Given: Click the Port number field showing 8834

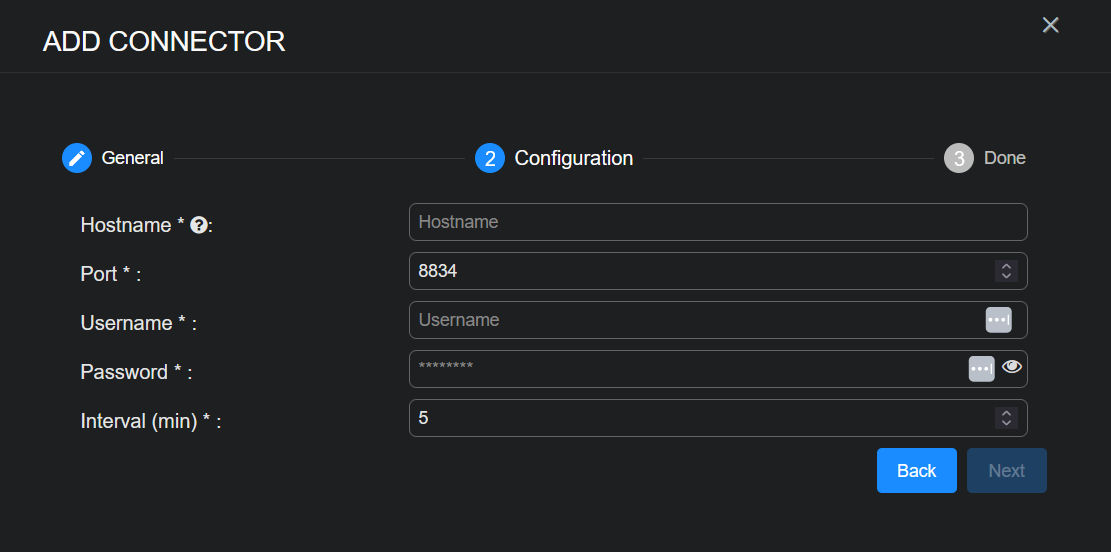Looking at the screenshot, I should [x=700, y=271].
